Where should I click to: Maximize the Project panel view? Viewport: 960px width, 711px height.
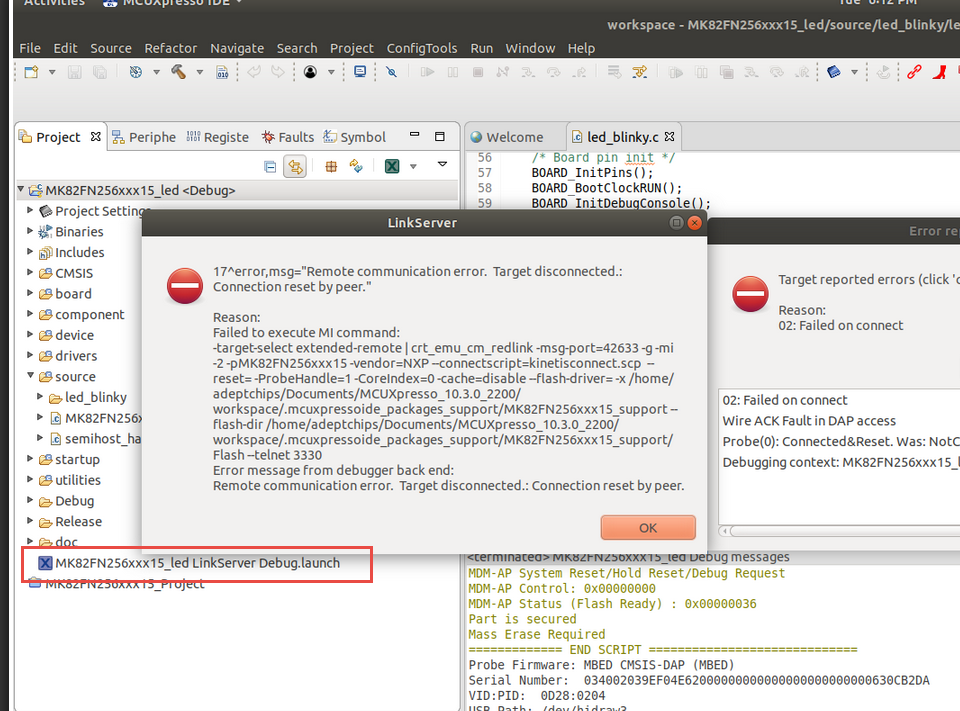pyautogui.click(x=440, y=137)
